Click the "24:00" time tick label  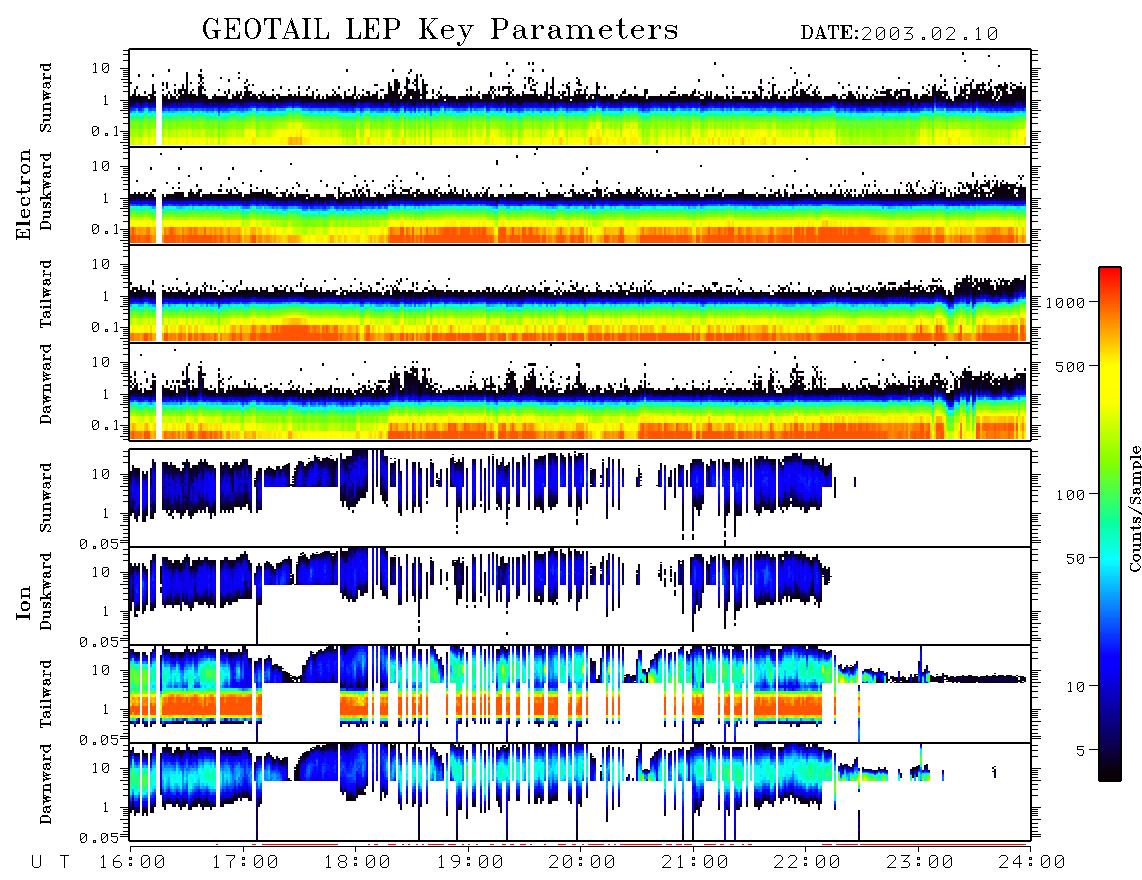tap(1031, 863)
